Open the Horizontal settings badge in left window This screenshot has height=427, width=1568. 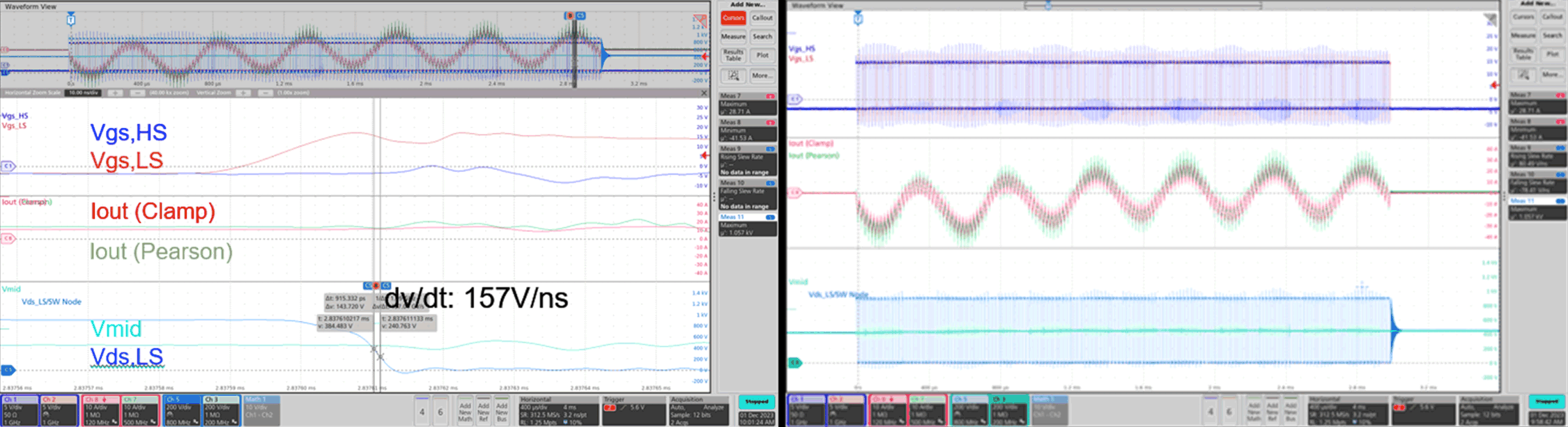point(559,410)
